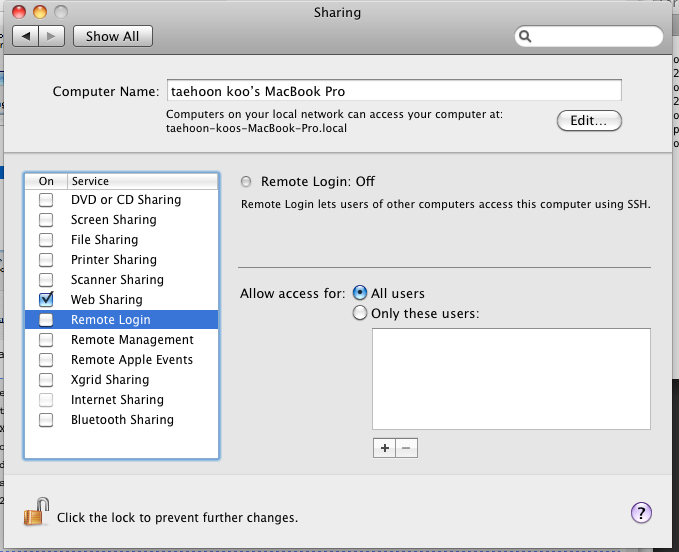Viewport: 679px width, 552px height.
Task: Enable Bluetooth Sharing checkbox
Action: tap(46, 420)
